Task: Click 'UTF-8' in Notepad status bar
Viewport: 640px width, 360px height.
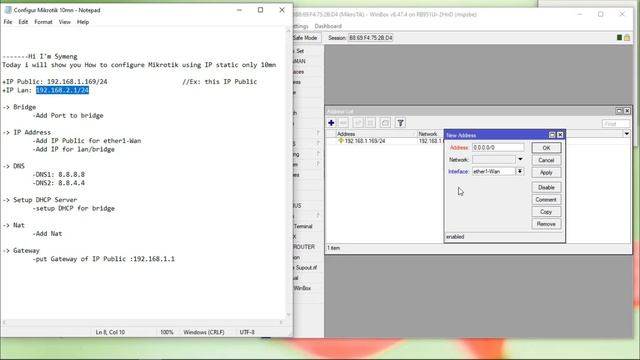Action: pyautogui.click(x=247, y=332)
